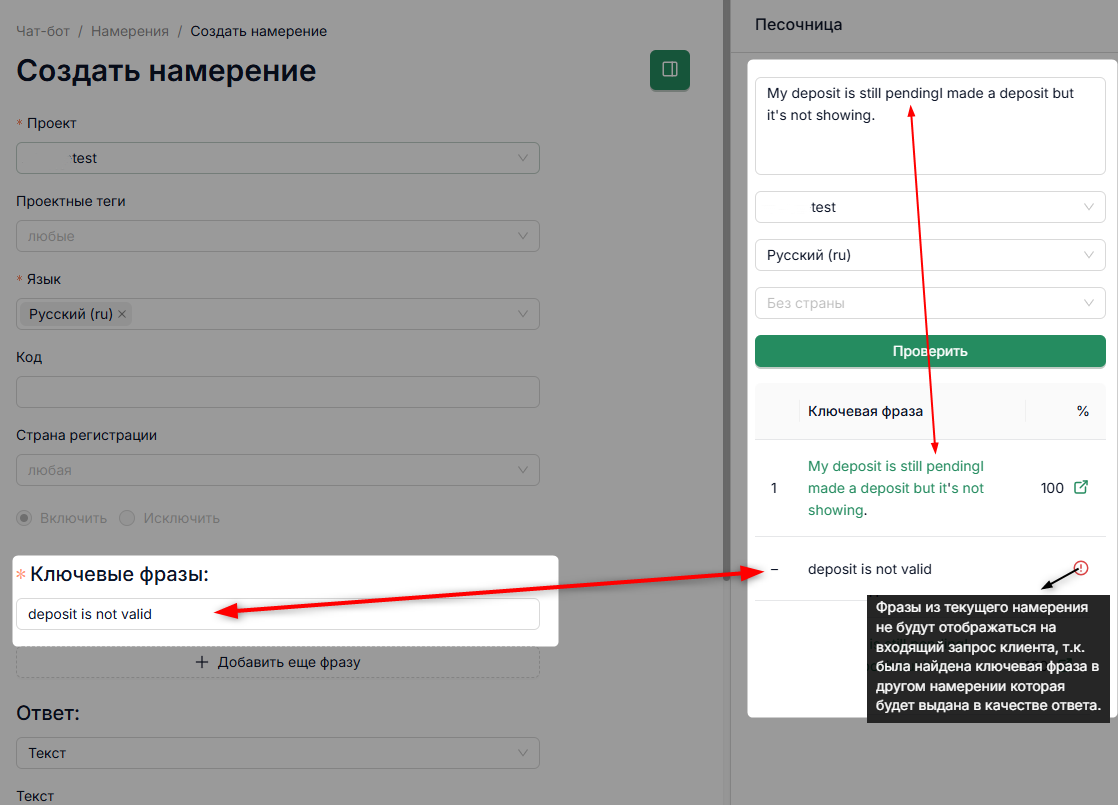Click Добавить еще фразу button
Screen dimensions: 1118x805
[x=278, y=662]
